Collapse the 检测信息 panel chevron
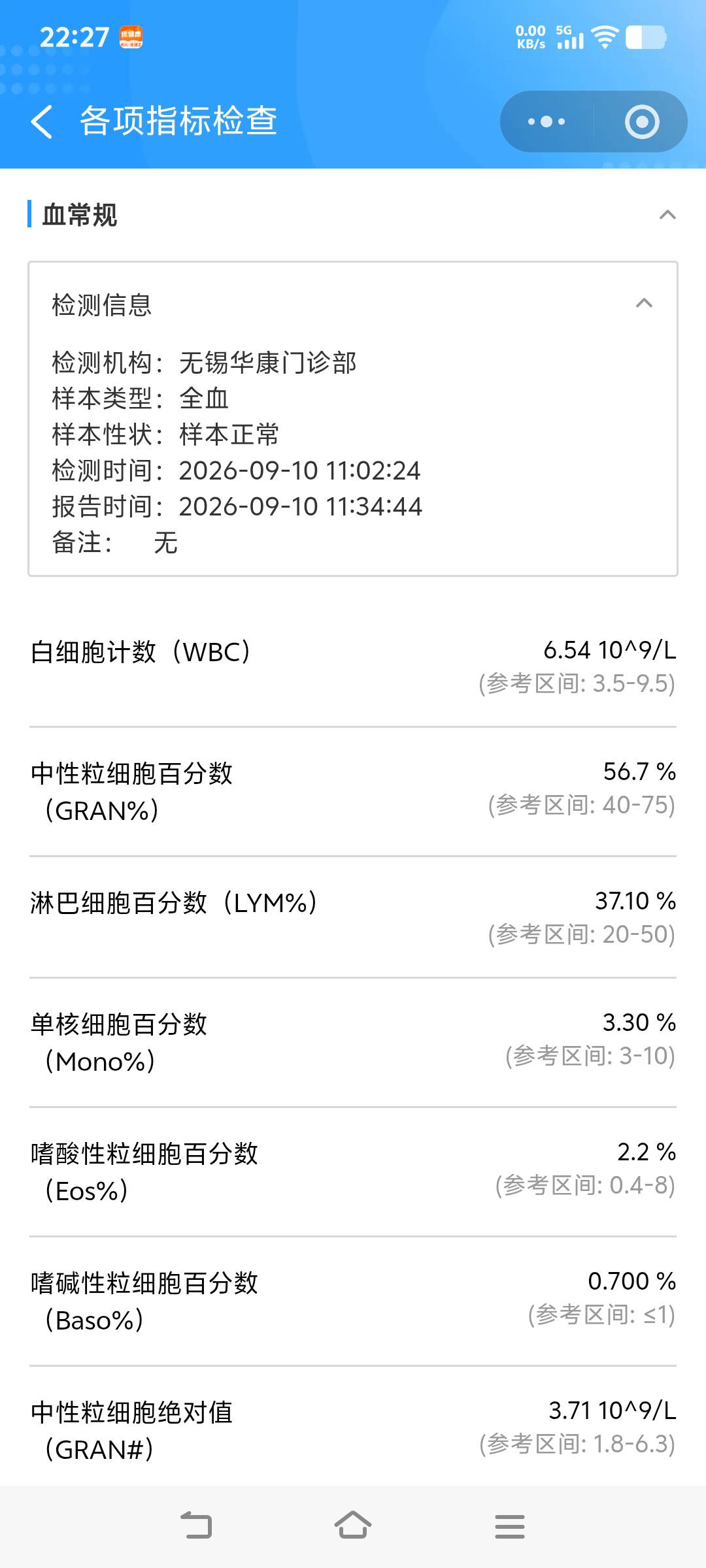 [x=644, y=303]
